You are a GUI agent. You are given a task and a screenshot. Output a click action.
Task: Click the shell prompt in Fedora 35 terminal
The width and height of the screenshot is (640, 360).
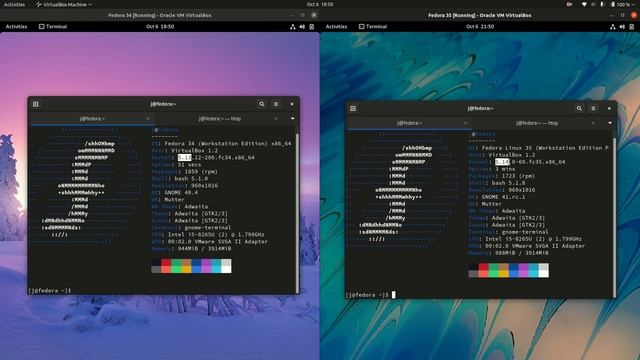pyautogui.click(x=368, y=295)
